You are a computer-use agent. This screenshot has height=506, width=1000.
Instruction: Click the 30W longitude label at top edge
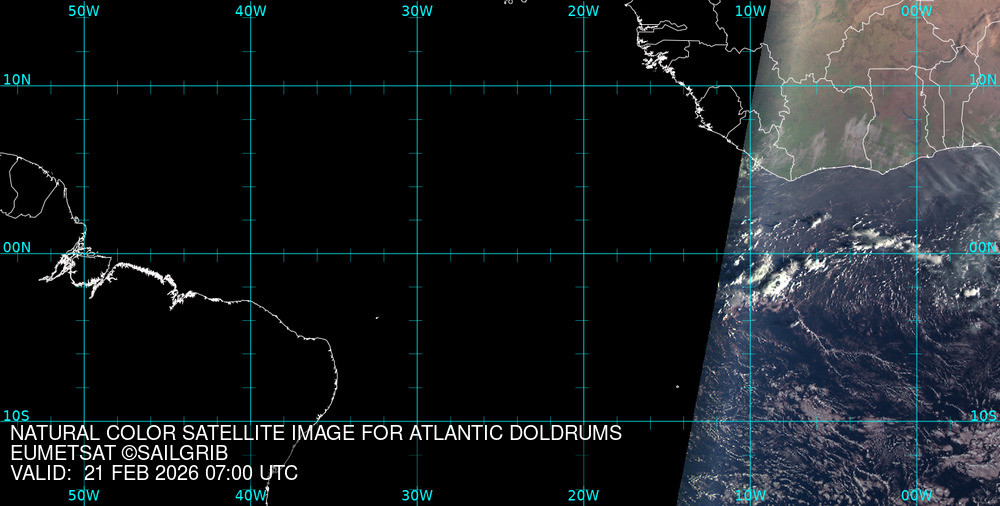416,10
